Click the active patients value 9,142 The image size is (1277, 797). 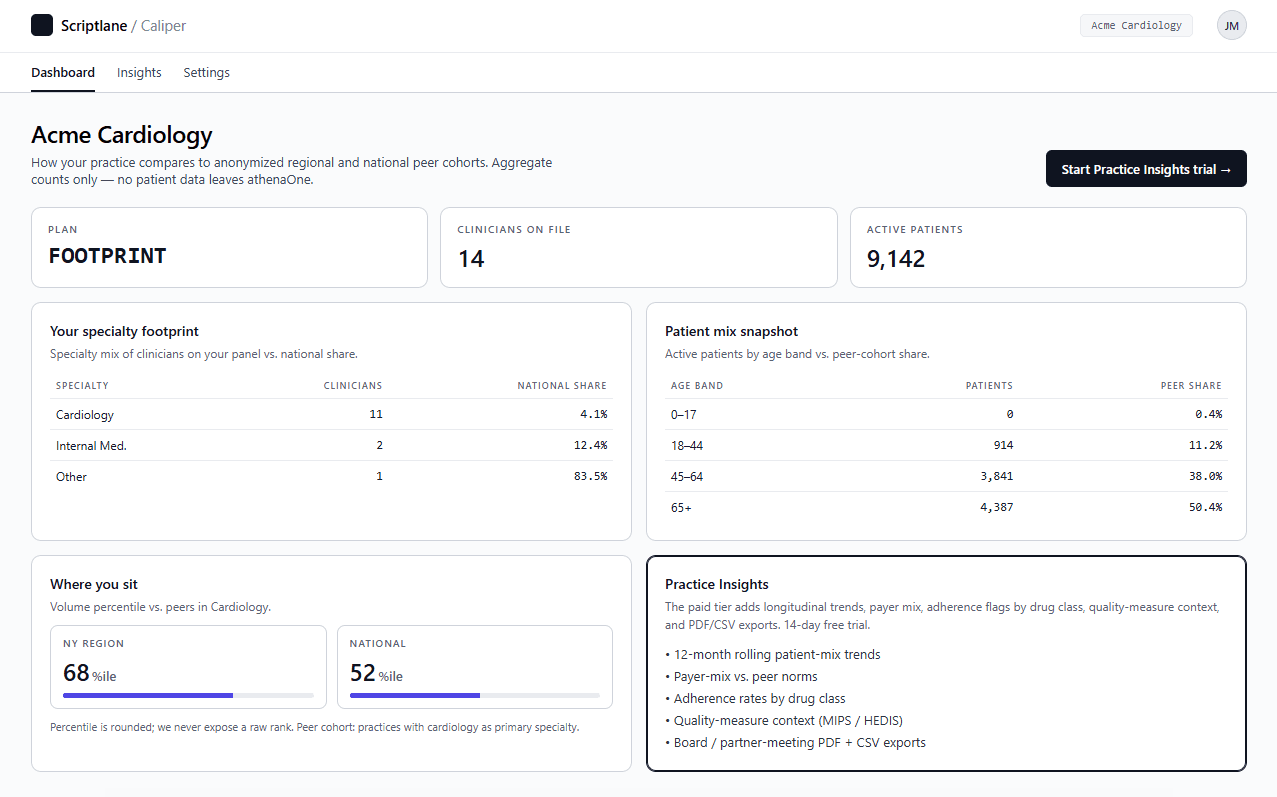pos(896,259)
